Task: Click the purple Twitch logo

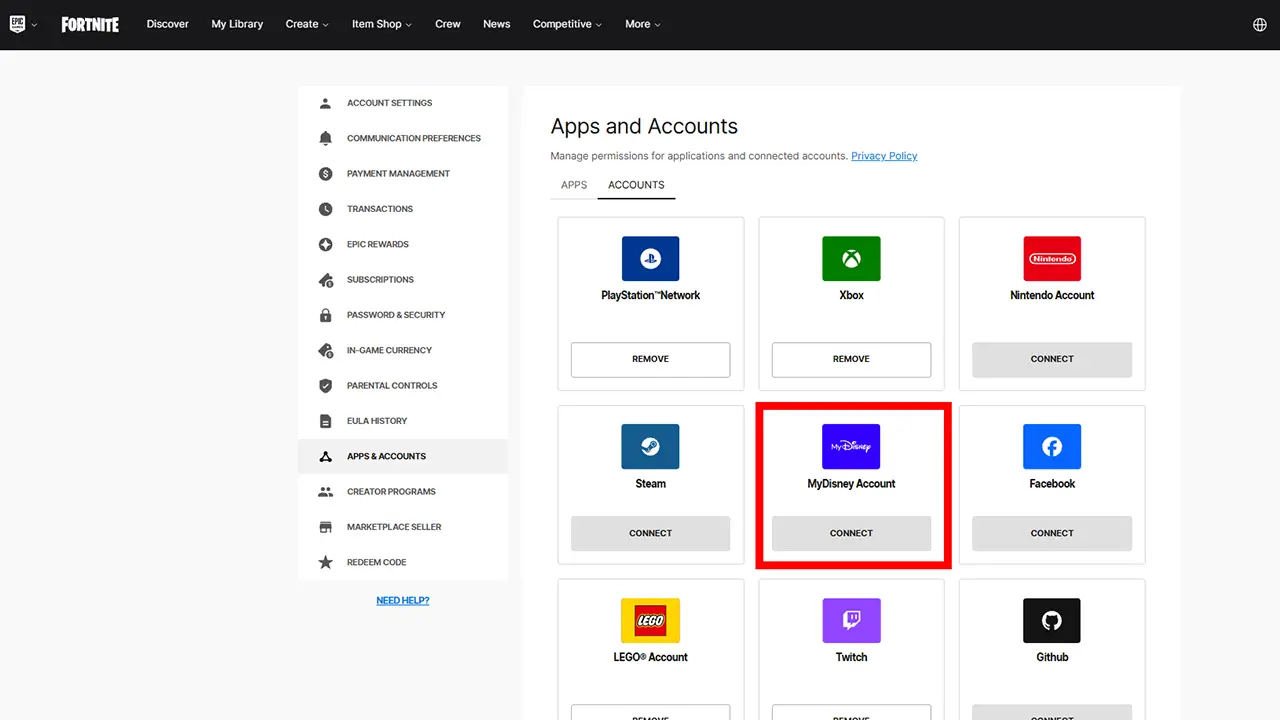Action: (x=851, y=621)
